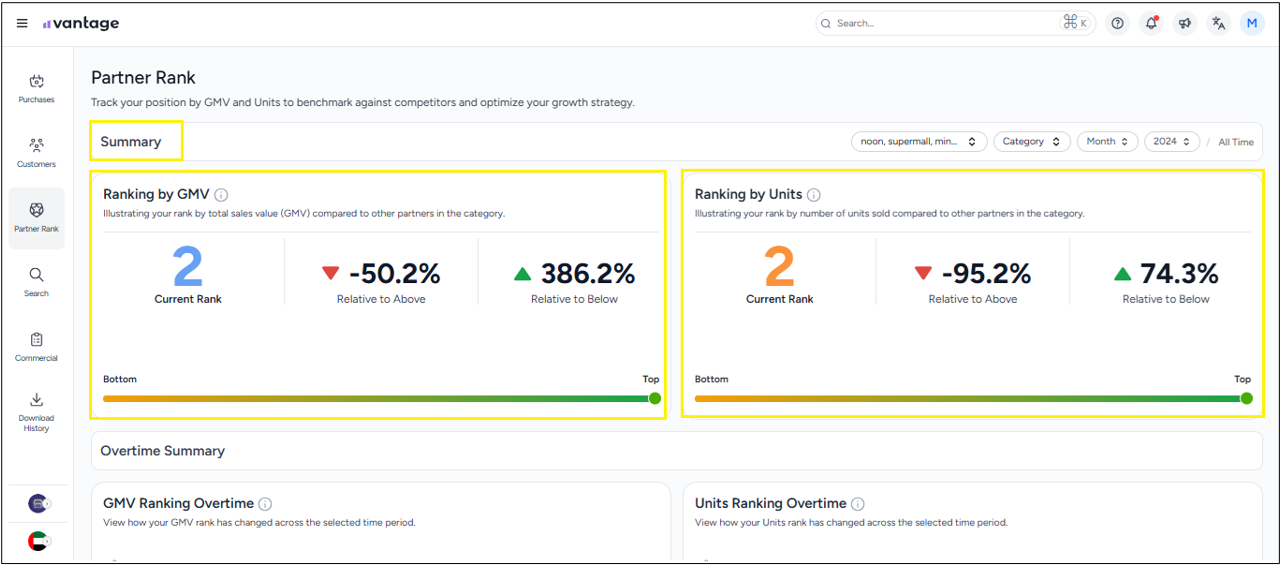The image size is (1282, 567).
Task: Click info icon next to Units Ranking Overtime
Action: 858,504
